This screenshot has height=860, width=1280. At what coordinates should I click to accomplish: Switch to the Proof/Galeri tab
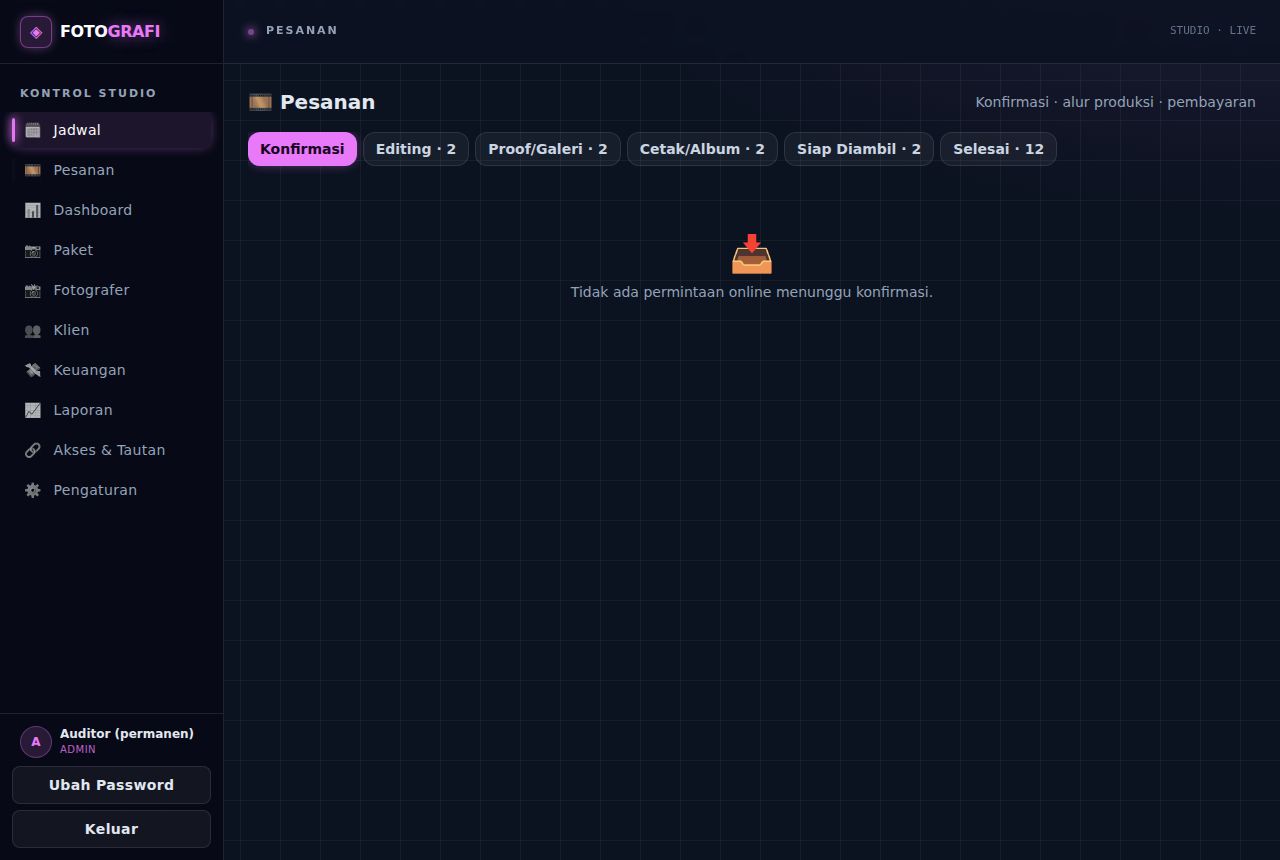coord(548,149)
